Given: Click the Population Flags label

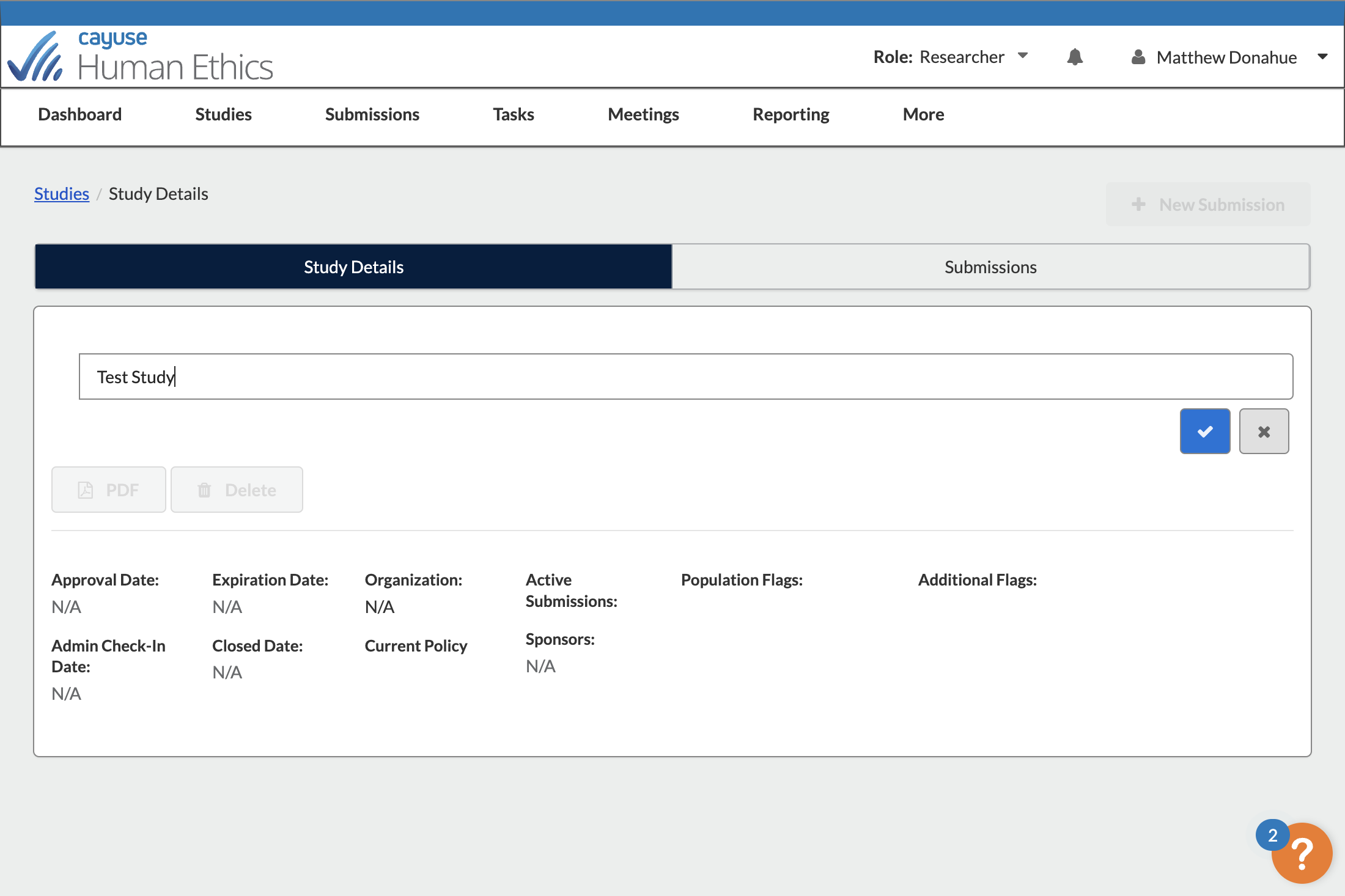Looking at the screenshot, I should coord(742,579).
